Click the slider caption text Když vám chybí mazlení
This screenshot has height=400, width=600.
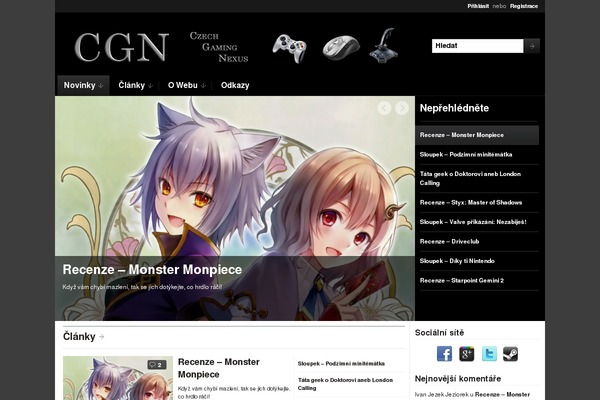[142, 287]
